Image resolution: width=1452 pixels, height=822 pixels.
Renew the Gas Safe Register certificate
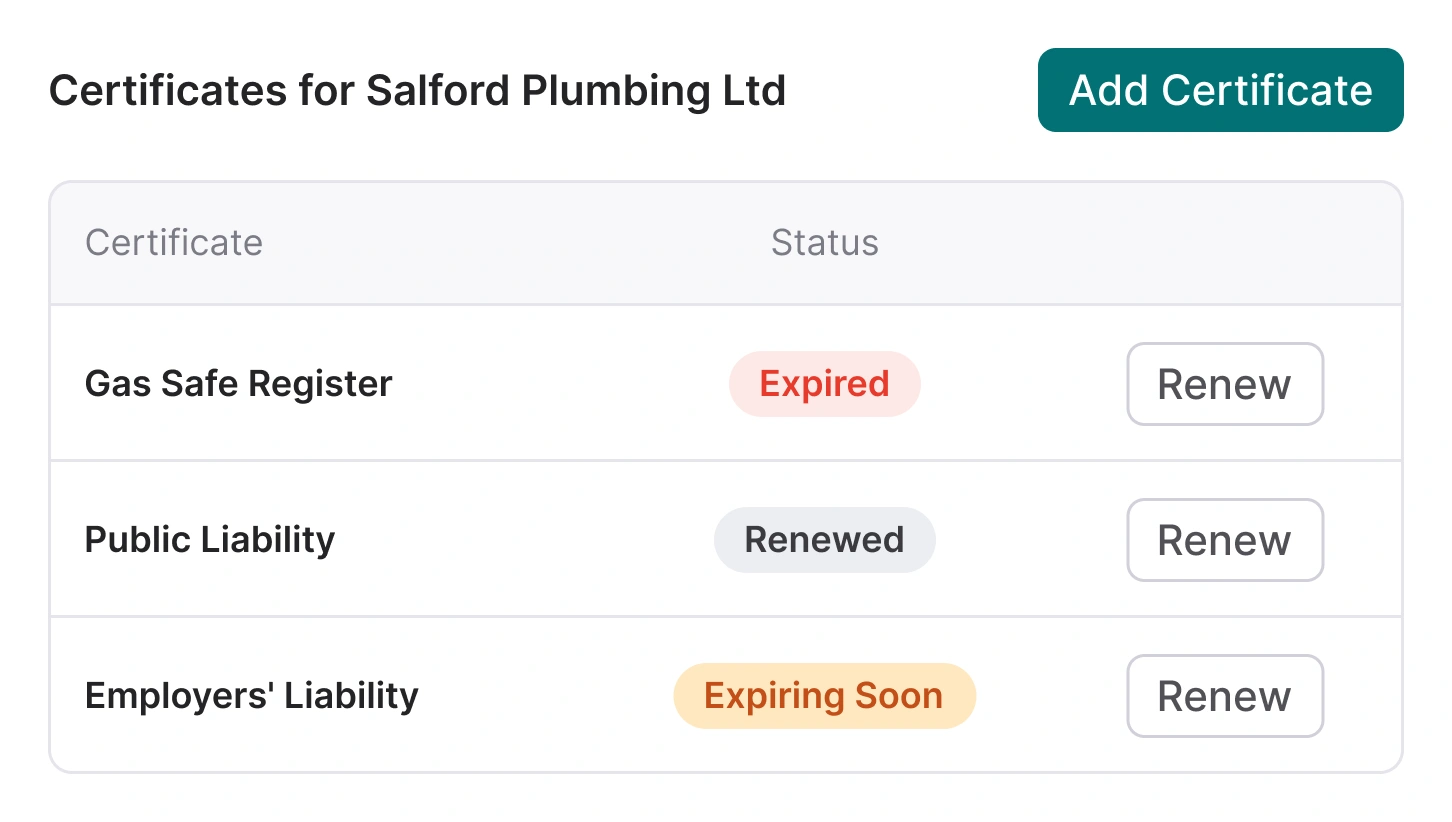[1225, 384]
